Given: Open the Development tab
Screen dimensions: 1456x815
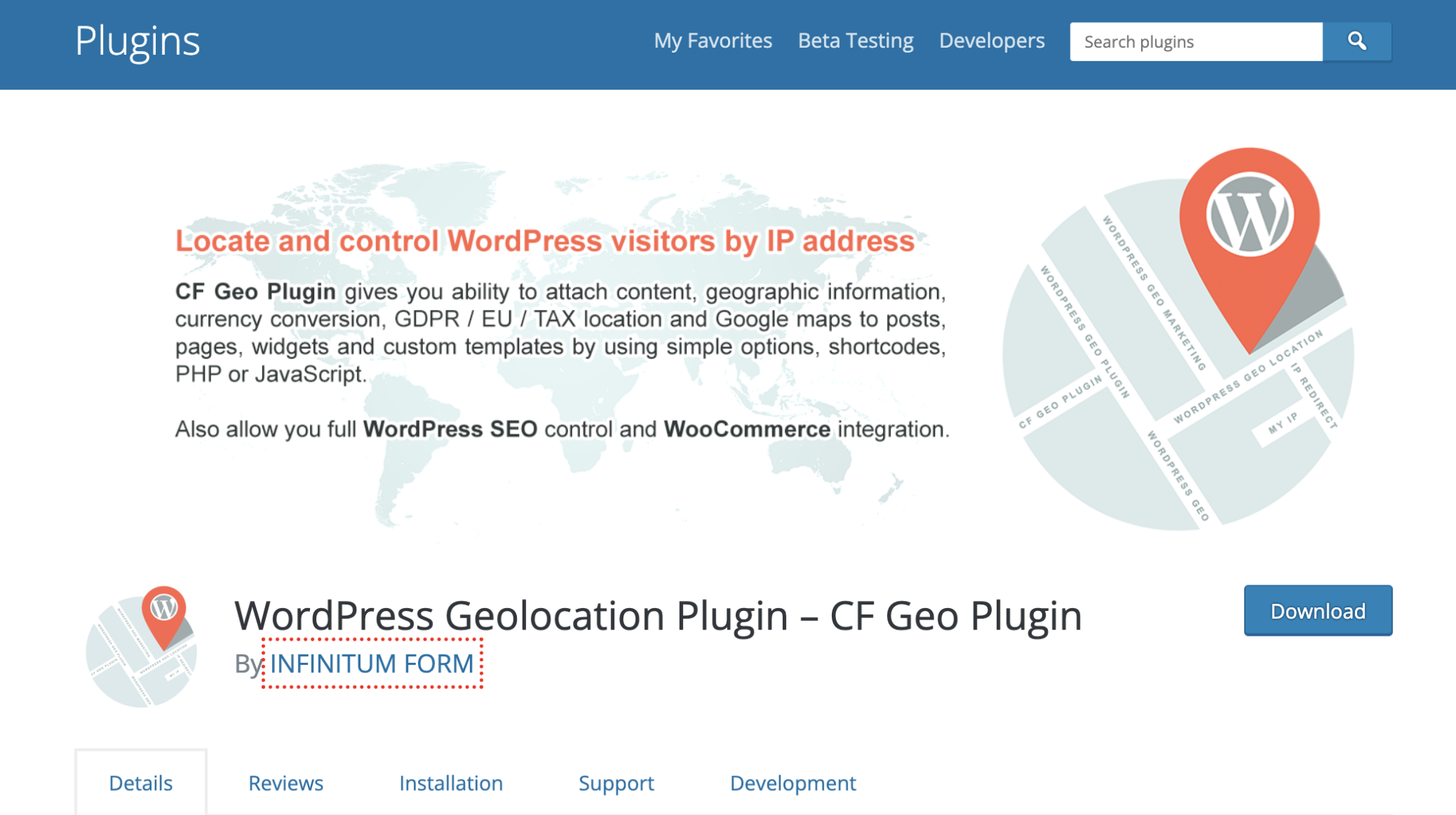Looking at the screenshot, I should tap(793, 783).
